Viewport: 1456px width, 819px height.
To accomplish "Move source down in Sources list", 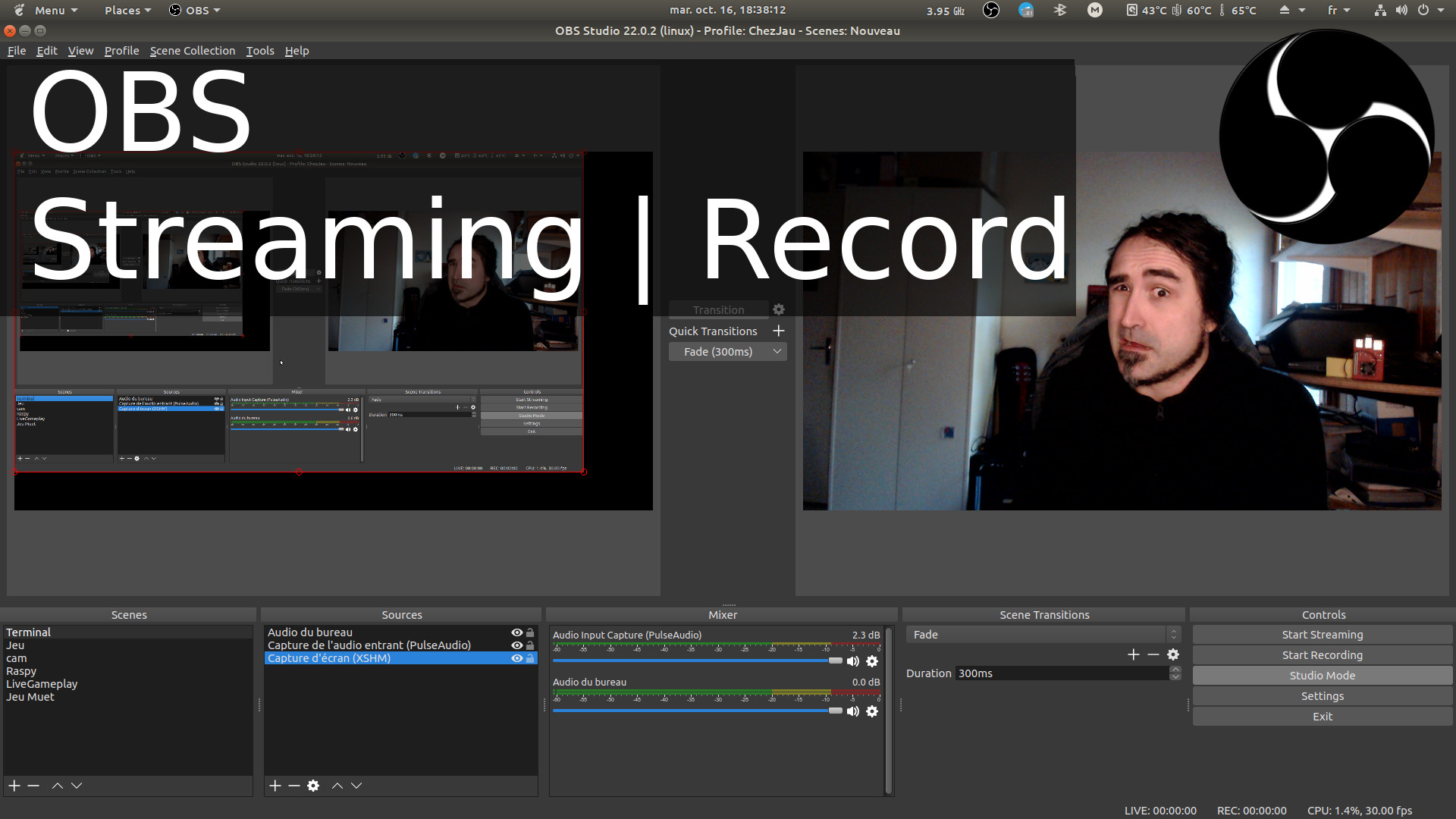I will pos(356,786).
